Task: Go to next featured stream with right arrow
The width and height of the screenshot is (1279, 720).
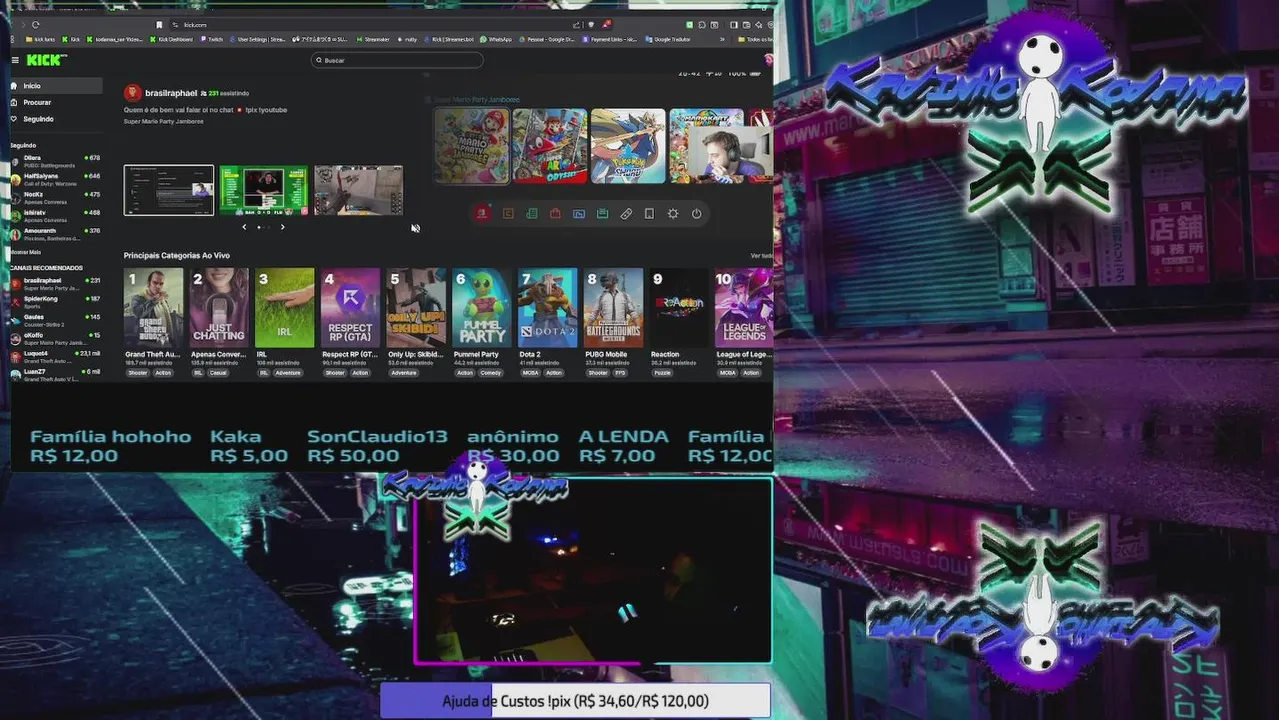Action: 282,227
